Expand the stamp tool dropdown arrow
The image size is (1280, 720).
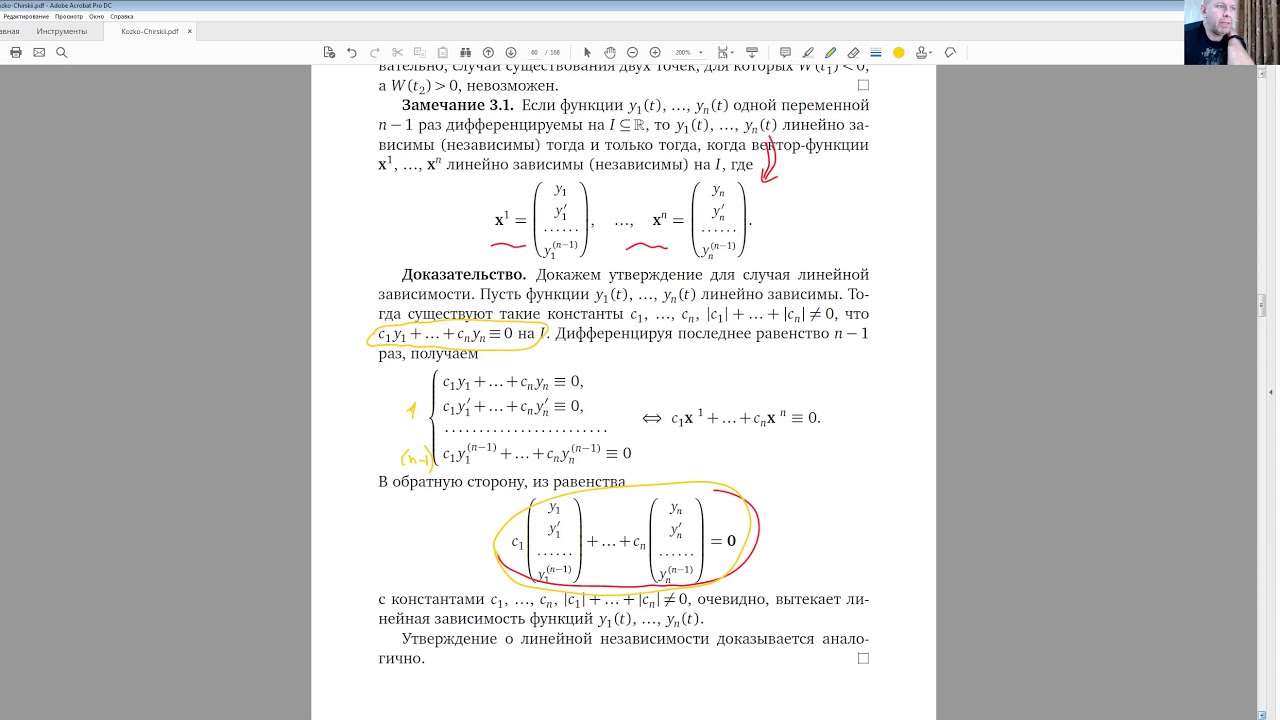[x=931, y=53]
